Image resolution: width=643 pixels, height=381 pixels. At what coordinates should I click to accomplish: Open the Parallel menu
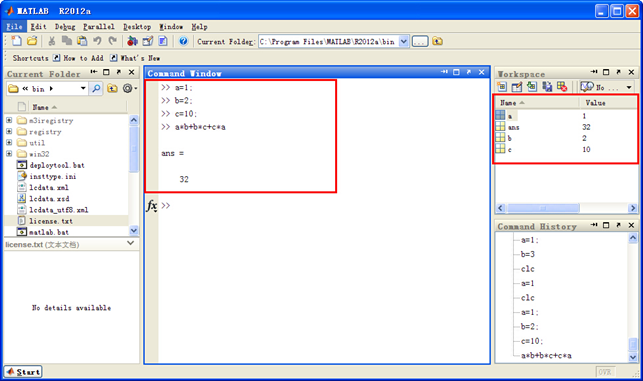99,27
